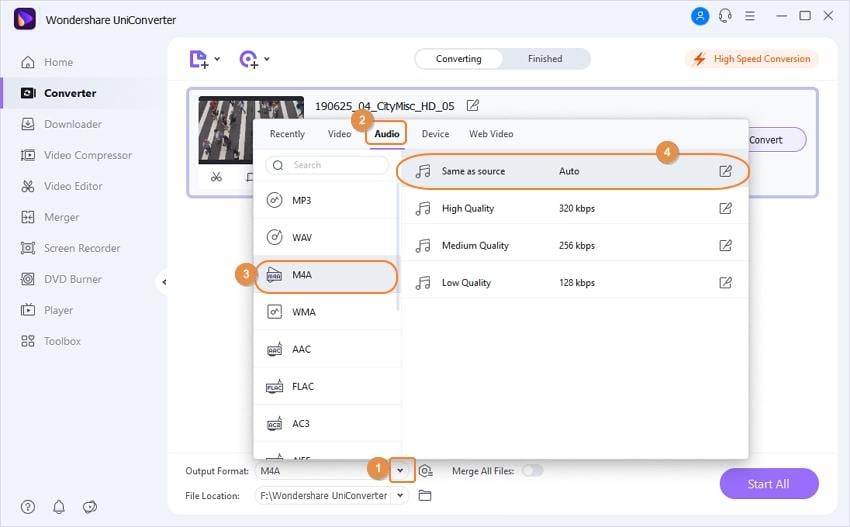This screenshot has width=850, height=527.
Task: Open the Toolbox section
Action: 50,341
